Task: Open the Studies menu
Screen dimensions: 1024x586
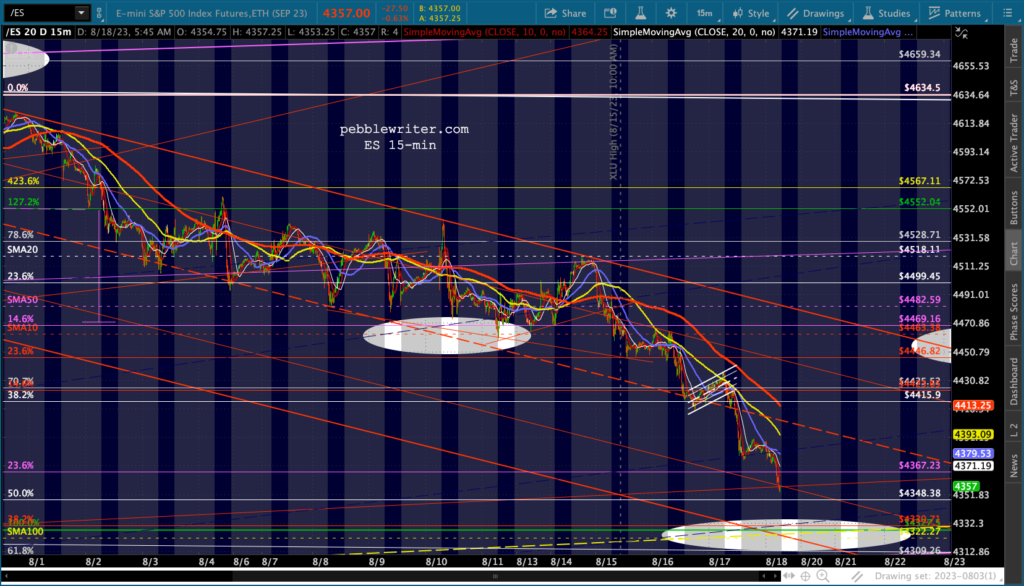Action: (x=886, y=13)
